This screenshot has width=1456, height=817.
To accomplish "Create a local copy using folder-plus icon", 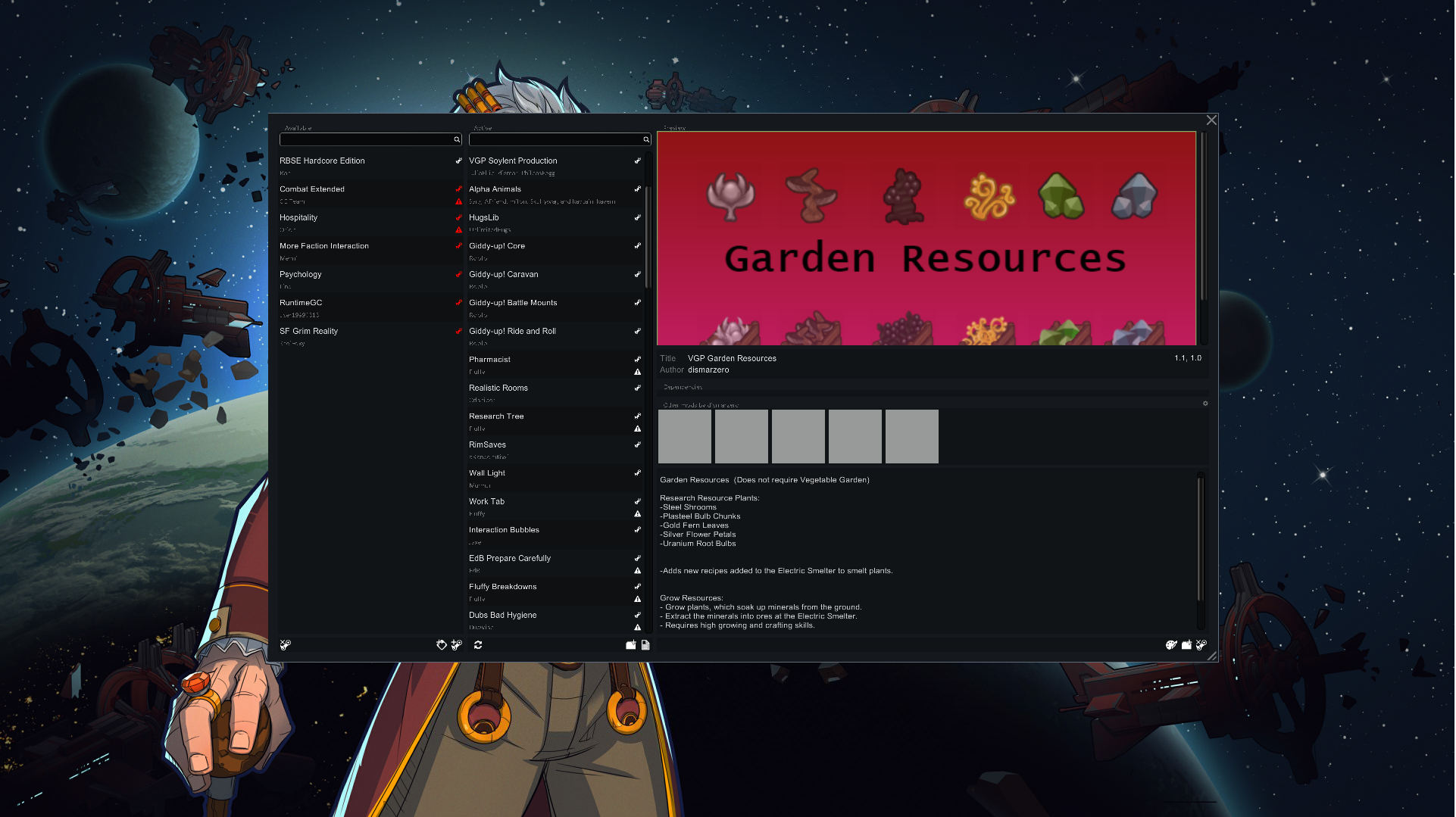I will click(1186, 645).
